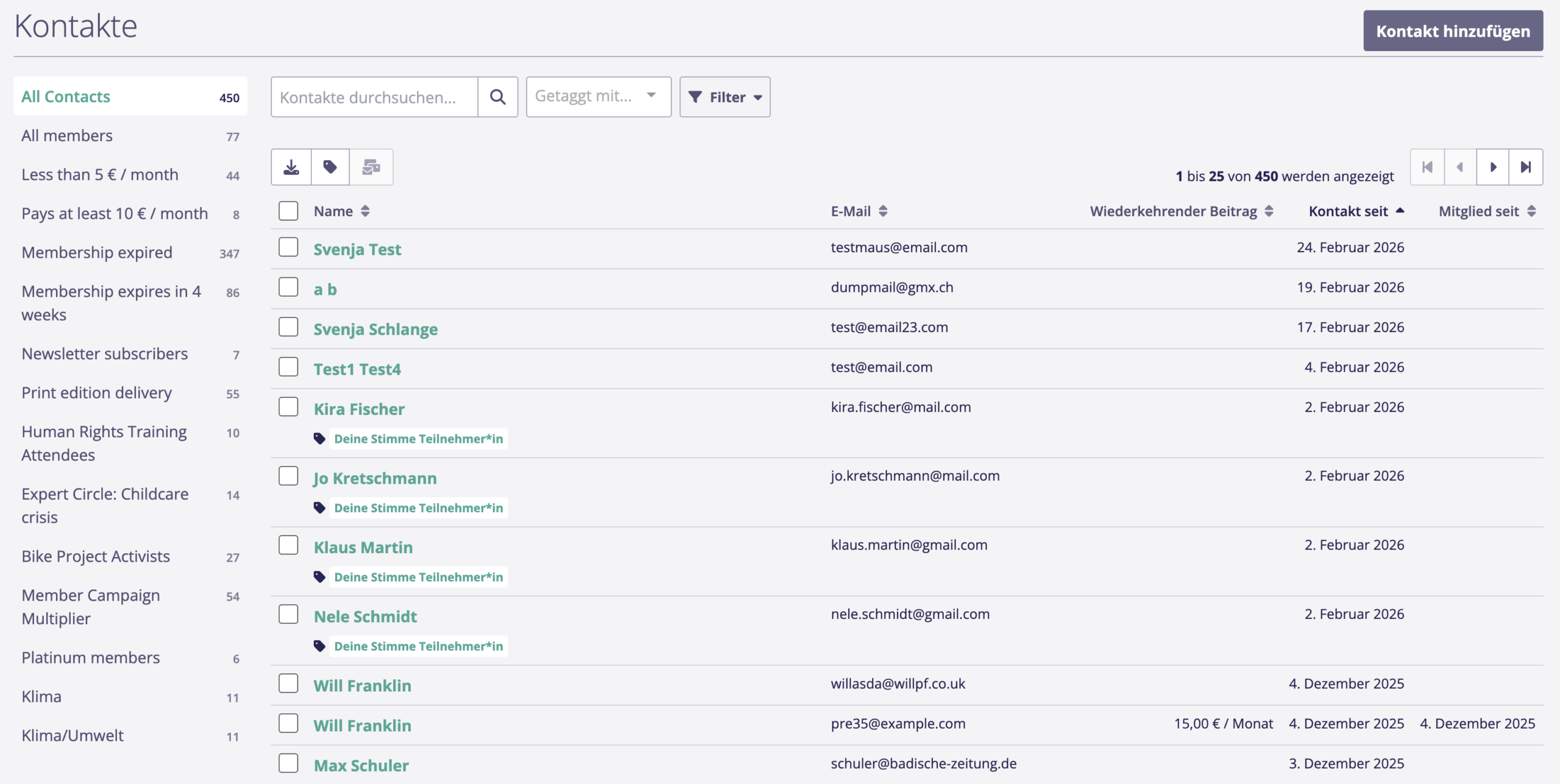Click the tag contacts icon button
This screenshot has width=1560, height=784.
(330, 167)
